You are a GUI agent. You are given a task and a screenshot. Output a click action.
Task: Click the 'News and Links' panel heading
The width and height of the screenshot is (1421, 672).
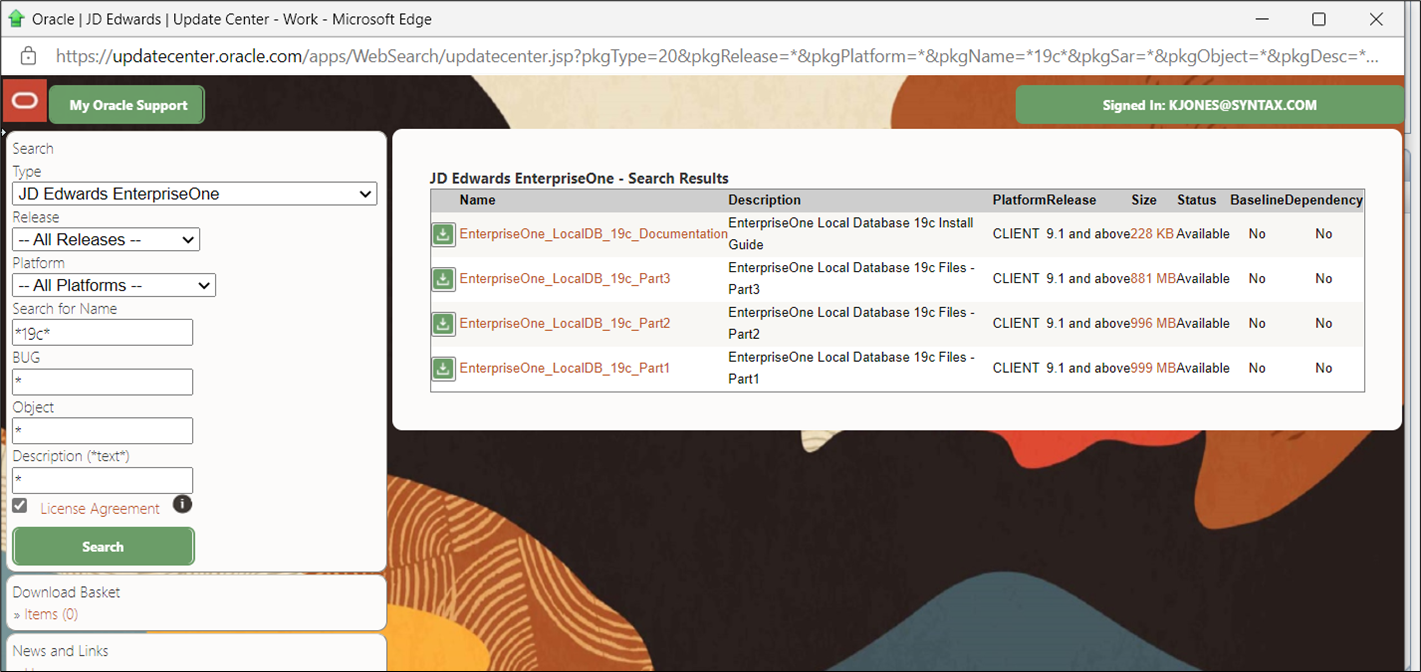[61, 651]
